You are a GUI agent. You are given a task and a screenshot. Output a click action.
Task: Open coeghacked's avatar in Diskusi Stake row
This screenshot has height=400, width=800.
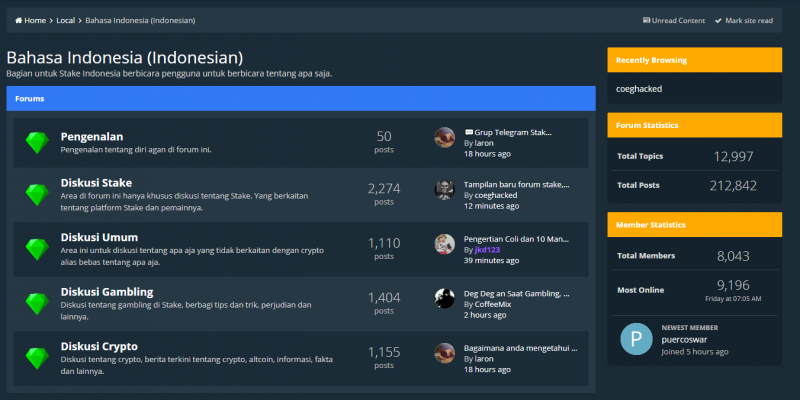click(x=444, y=190)
